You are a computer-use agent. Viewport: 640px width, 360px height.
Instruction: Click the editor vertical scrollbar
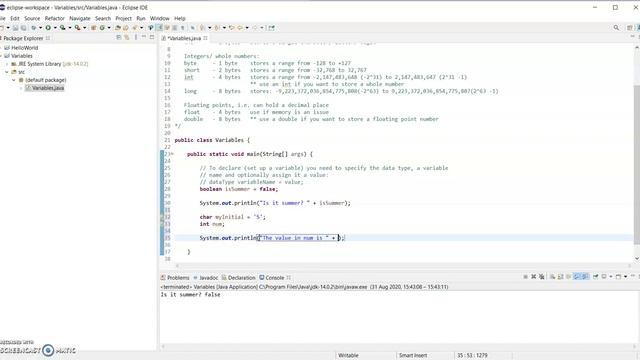[637, 163]
